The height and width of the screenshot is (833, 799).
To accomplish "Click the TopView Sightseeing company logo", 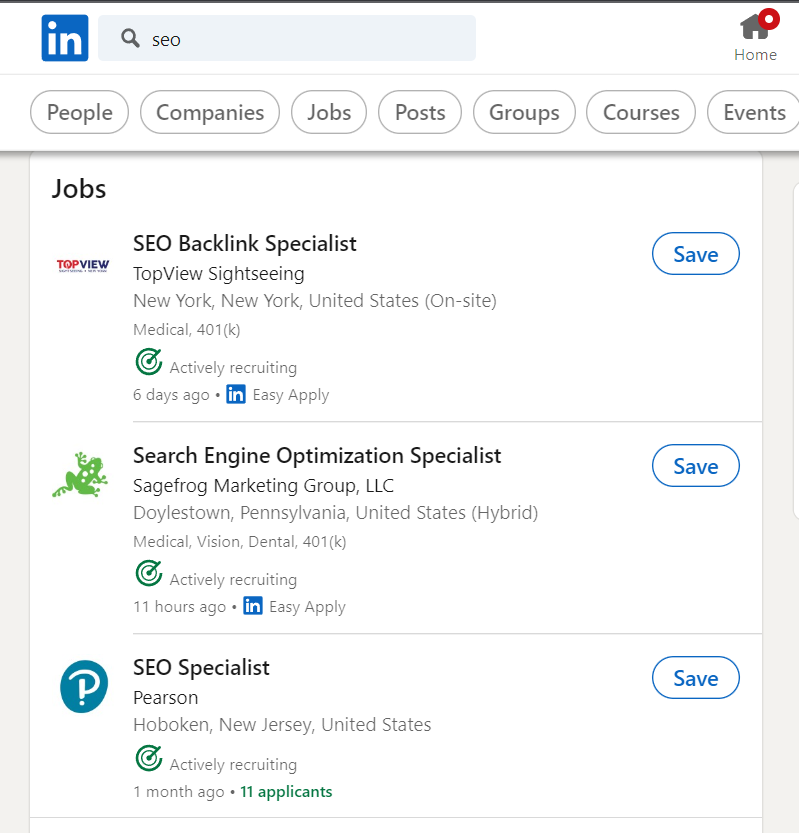I will click(x=83, y=265).
